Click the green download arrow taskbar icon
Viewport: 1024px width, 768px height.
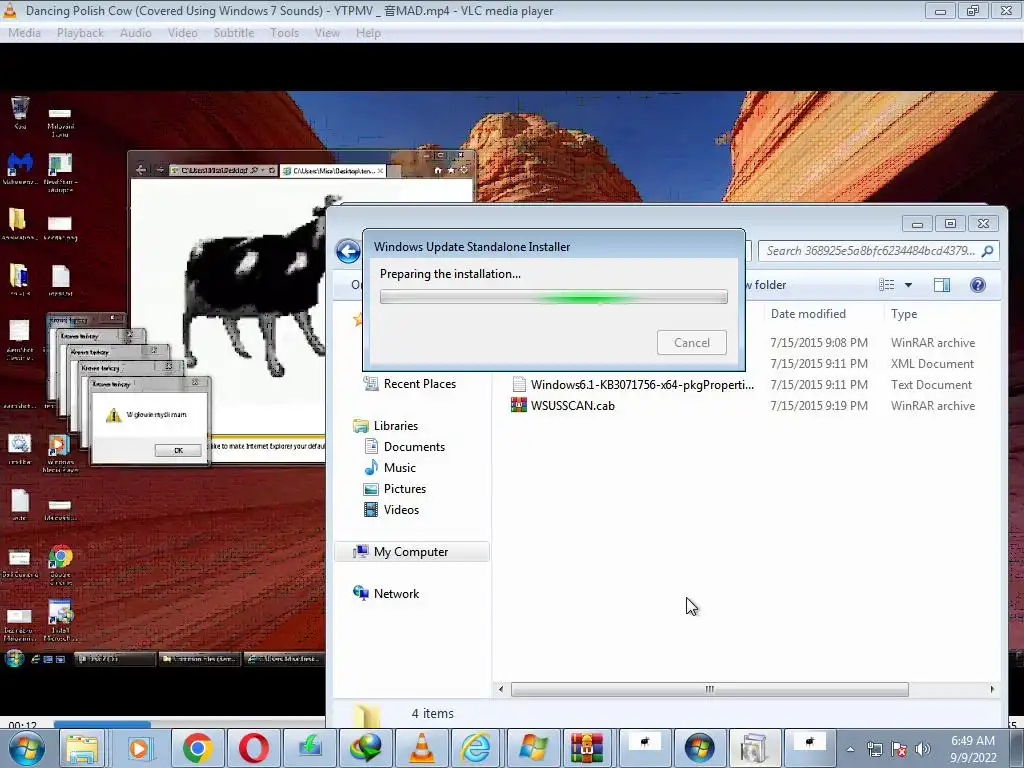coord(310,748)
